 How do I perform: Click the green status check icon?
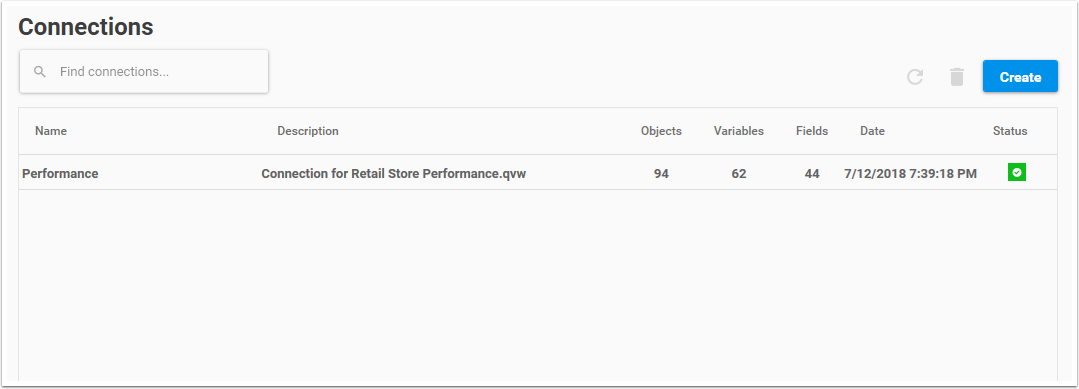[x=1016, y=173]
